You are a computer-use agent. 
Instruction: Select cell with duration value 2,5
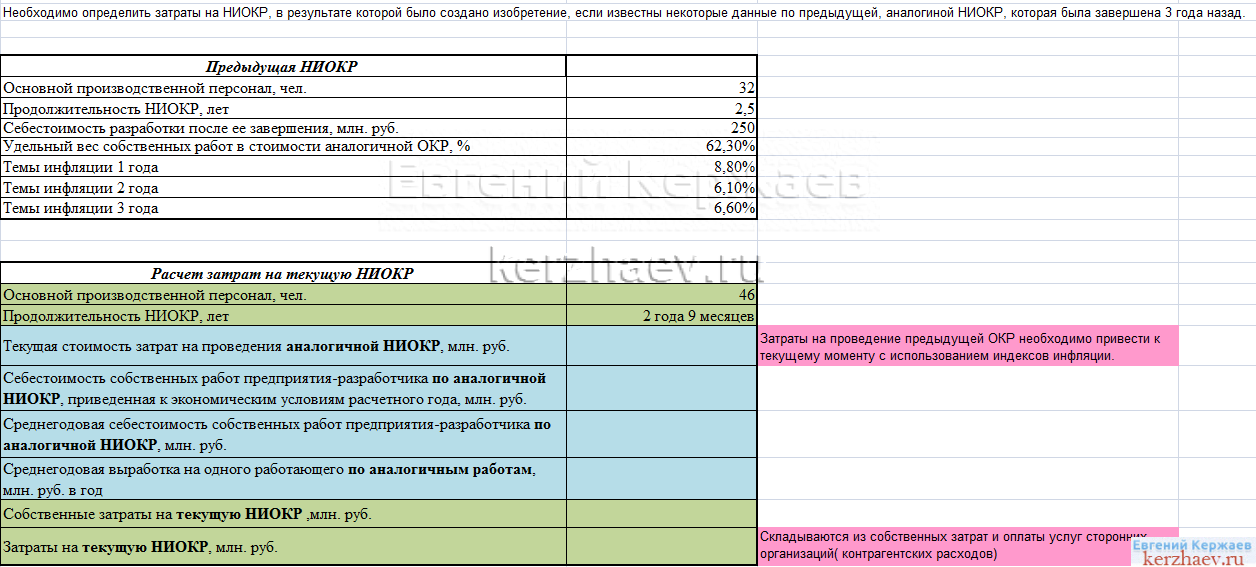coord(662,108)
